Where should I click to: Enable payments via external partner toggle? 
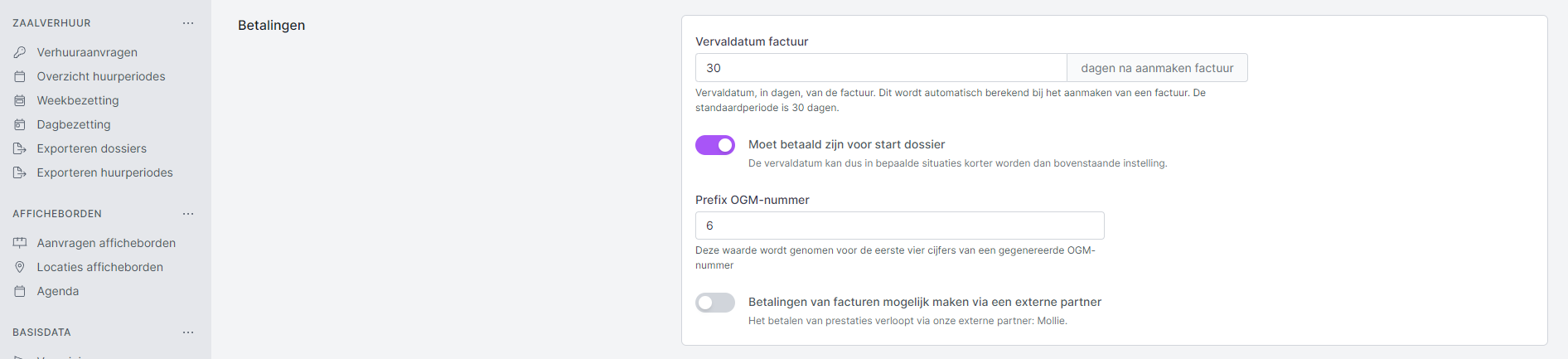click(x=715, y=303)
